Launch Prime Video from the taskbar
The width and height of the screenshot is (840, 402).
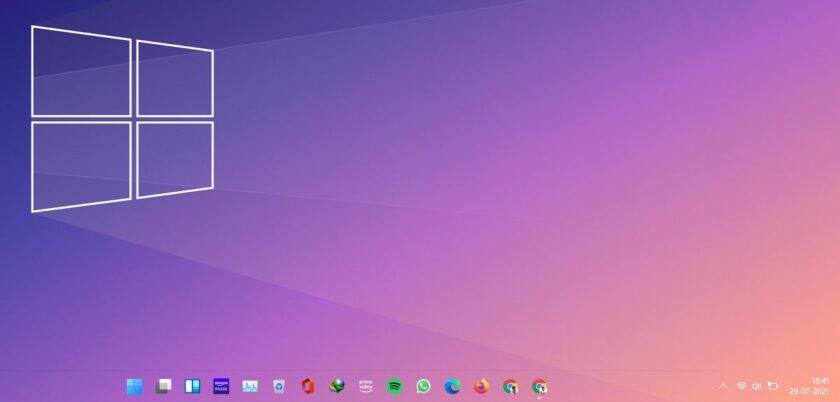(x=366, y=386)
